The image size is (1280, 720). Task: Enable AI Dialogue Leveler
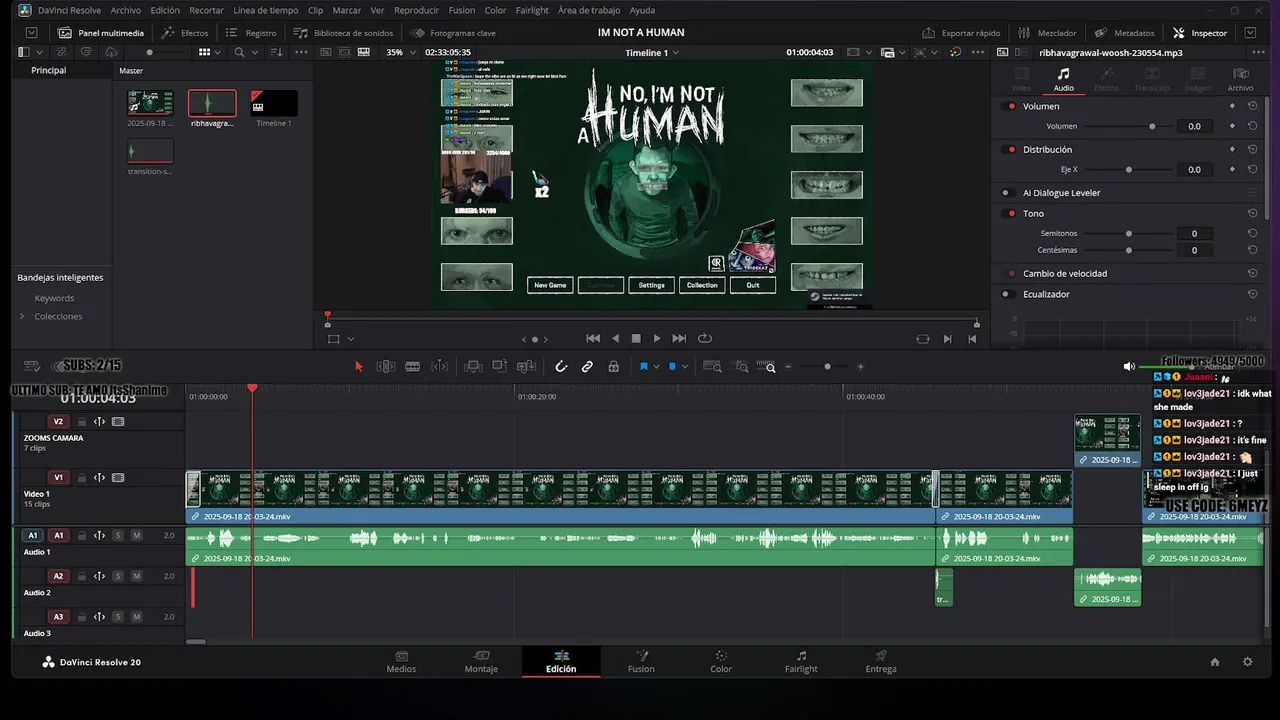pyautogui.click(x=1008, y=192)
